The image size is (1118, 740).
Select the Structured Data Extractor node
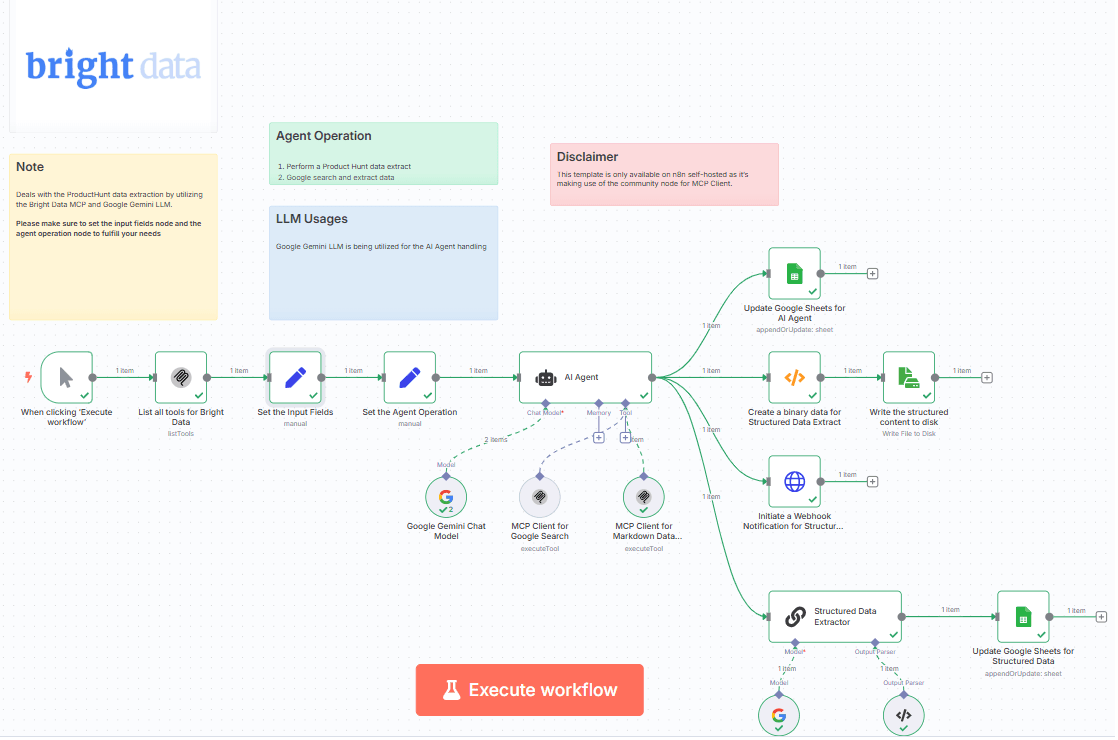pyautogui.click(x=835, y=617)
